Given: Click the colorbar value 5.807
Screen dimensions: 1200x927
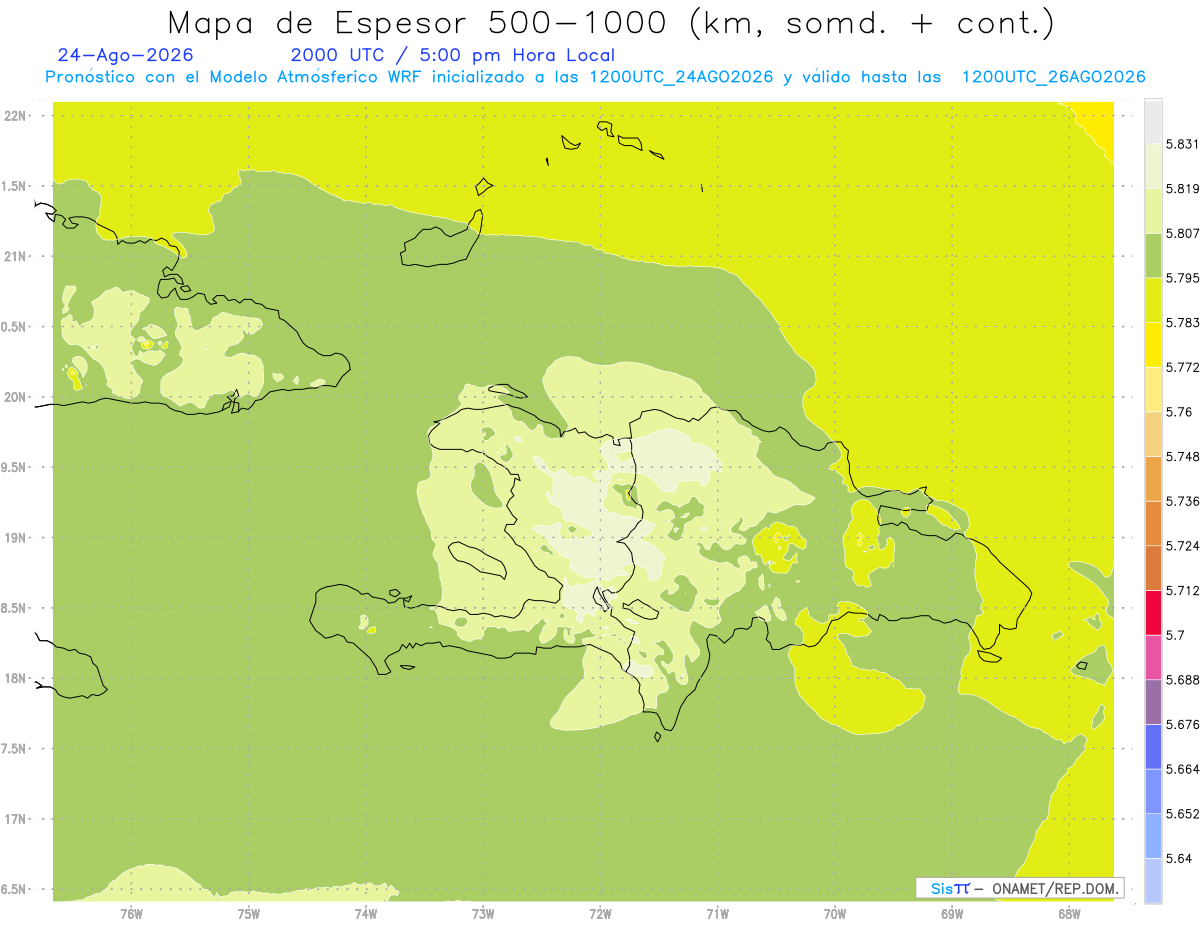Looking at the screenshot, I should point(1183,233).
